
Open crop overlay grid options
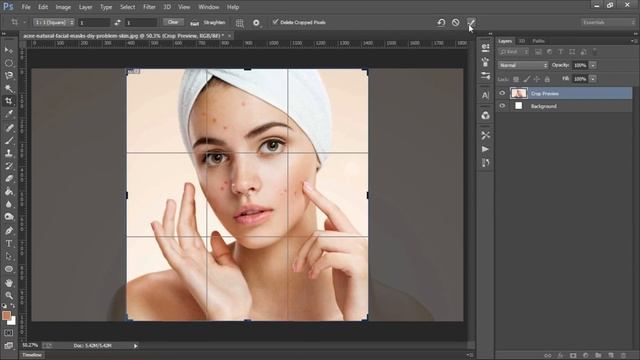coord(240,23)
